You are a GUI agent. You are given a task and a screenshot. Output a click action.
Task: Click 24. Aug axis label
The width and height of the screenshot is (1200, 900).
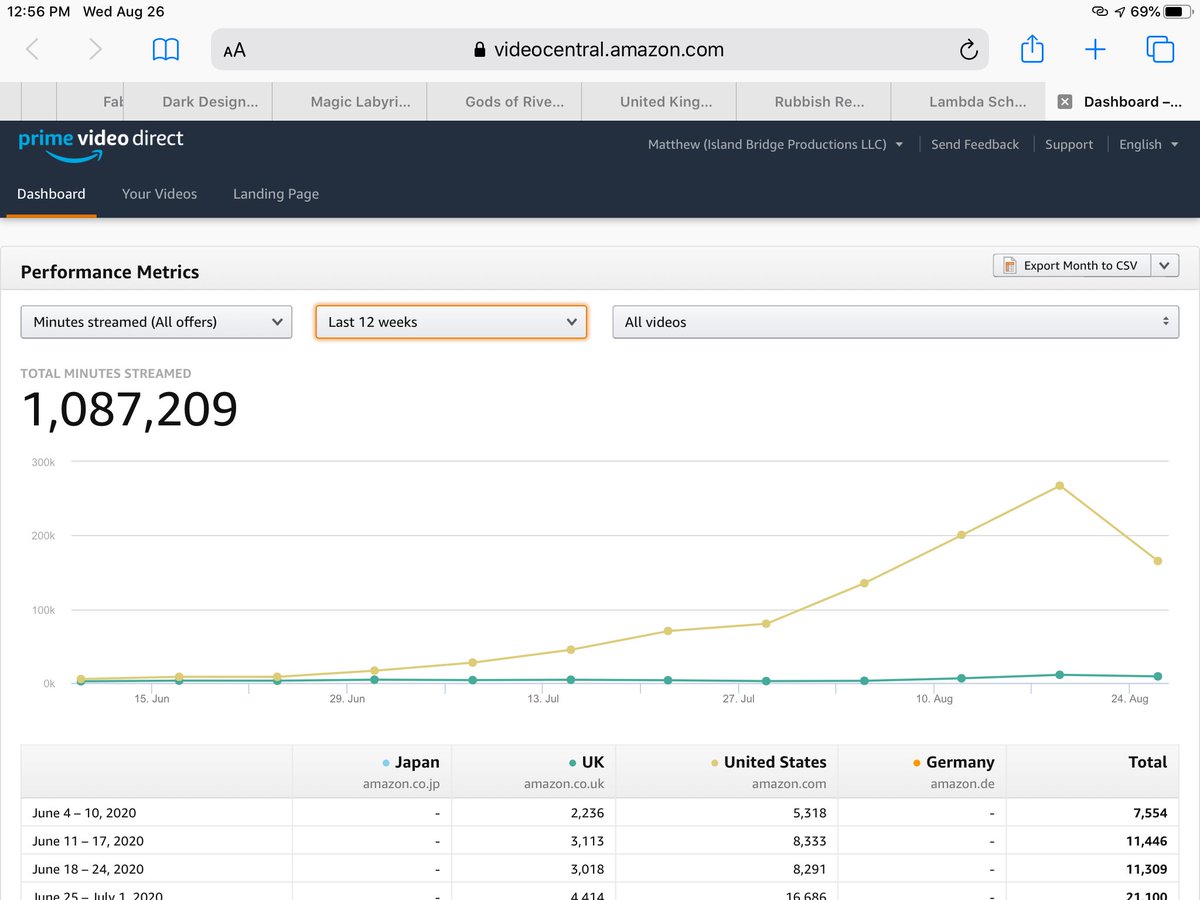tap(1130, 699)
